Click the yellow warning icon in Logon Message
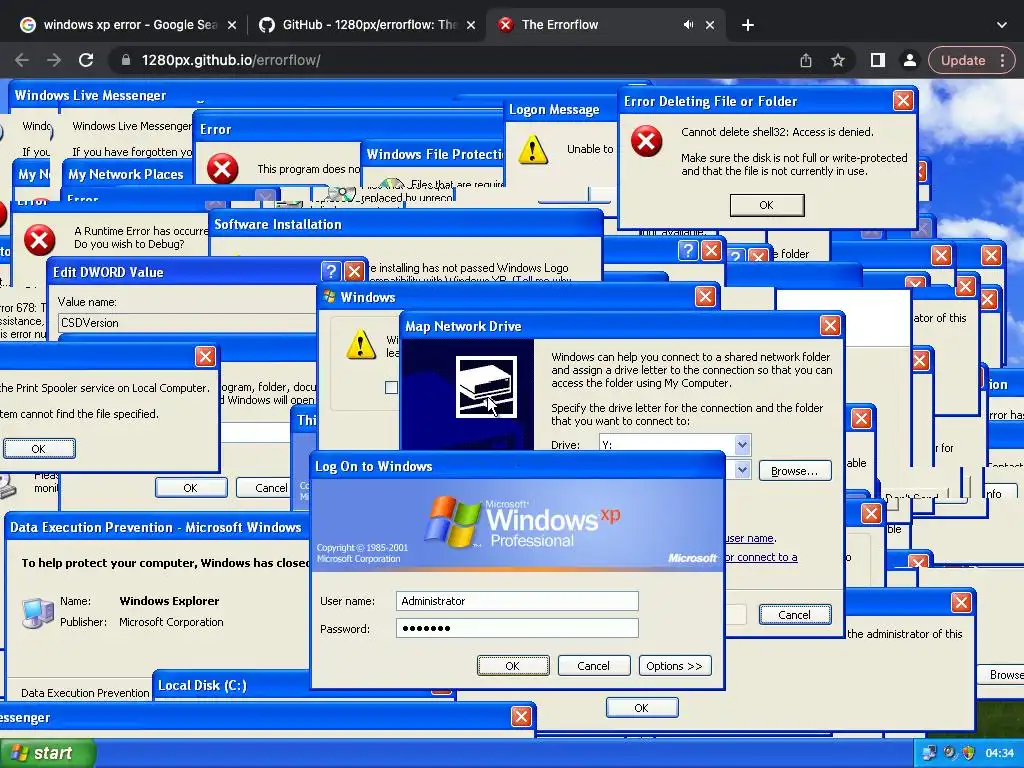Viewport: 1024px width, 768px height. 533,150
